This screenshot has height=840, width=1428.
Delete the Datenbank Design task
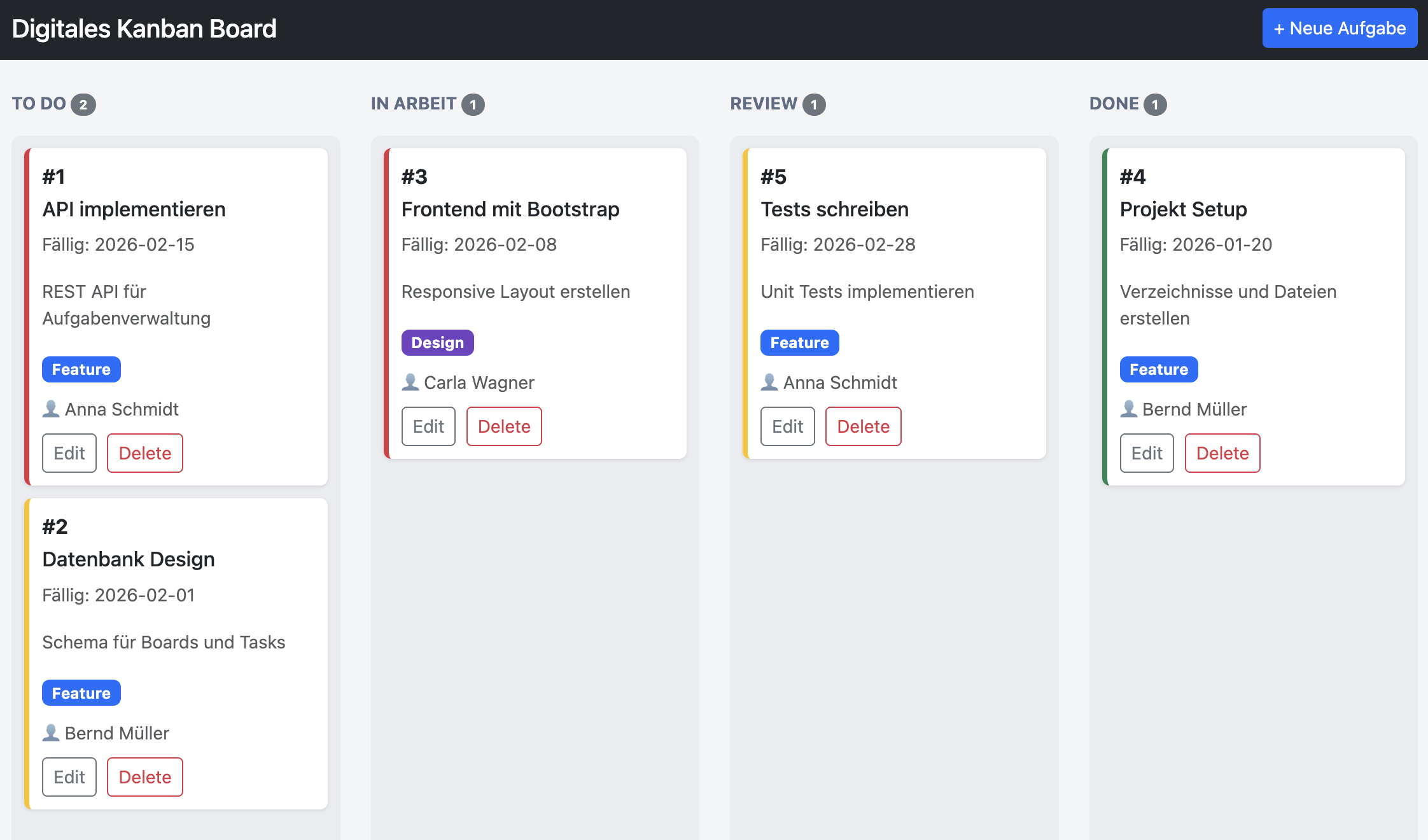pyautogui.click(x=145, y=777)
